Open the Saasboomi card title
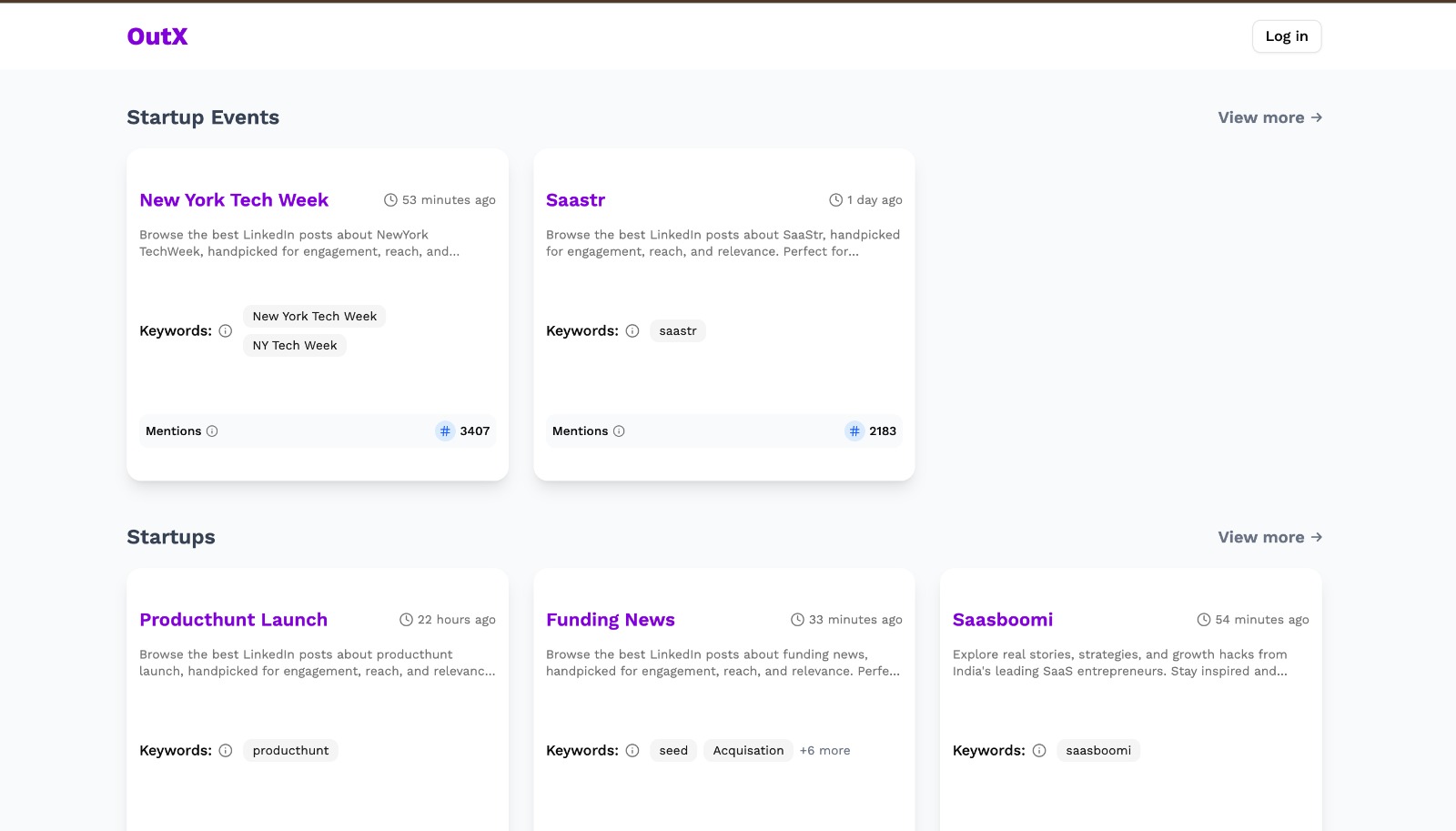 coord(1002,620)
